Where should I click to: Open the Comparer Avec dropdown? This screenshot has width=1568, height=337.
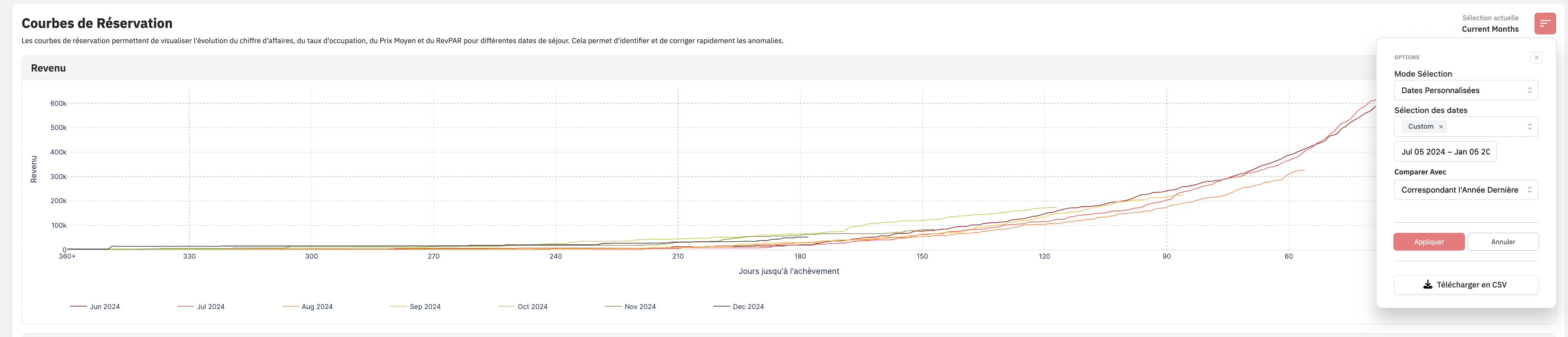(x=1466, y=190)
